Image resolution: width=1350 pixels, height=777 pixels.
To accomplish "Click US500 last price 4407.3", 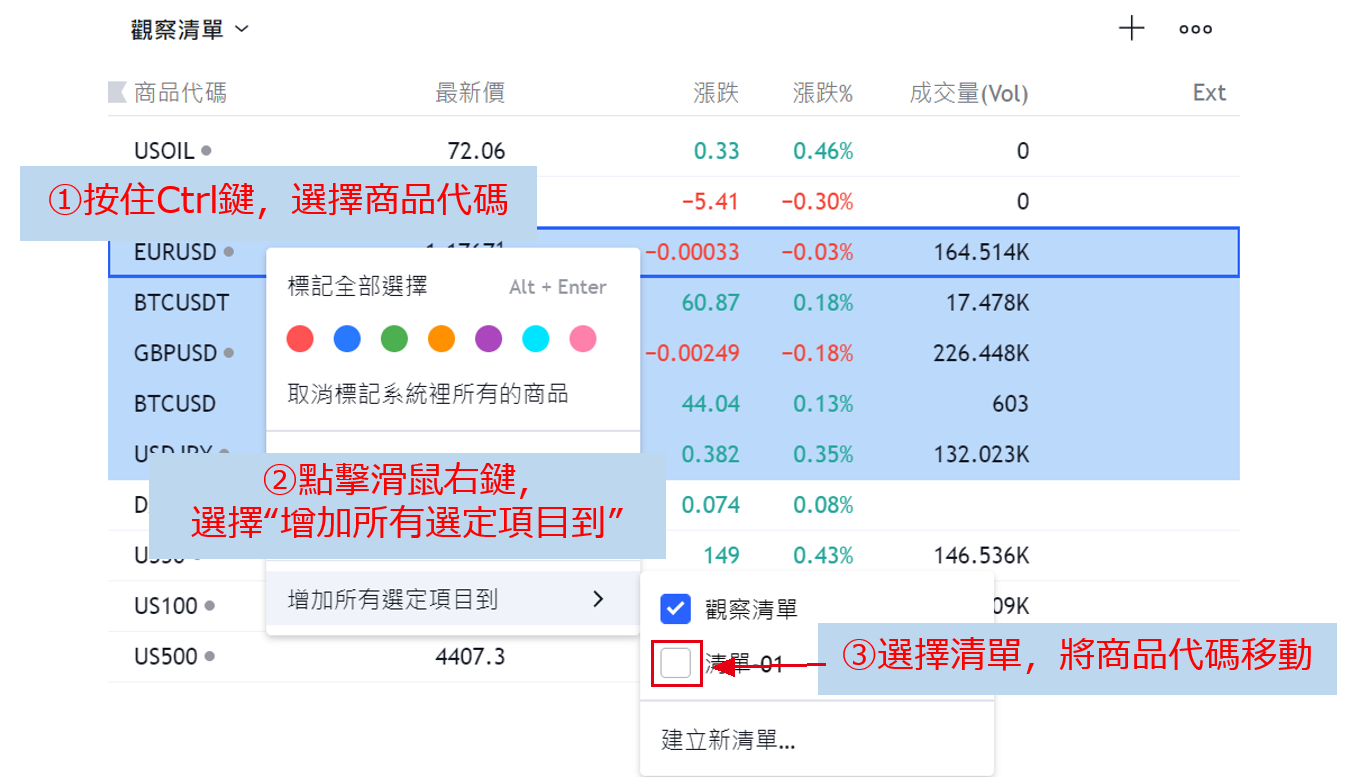I will coord(470,657).
